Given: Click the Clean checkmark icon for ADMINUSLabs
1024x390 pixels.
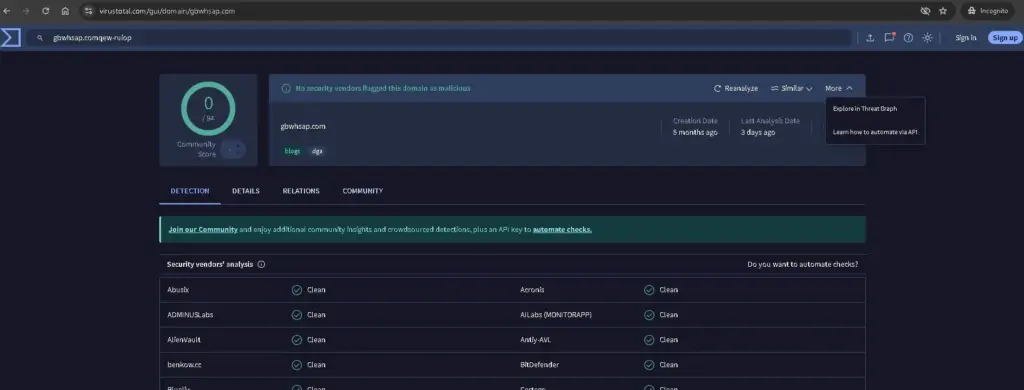Looking at the screenshot, I should point(296,315).
